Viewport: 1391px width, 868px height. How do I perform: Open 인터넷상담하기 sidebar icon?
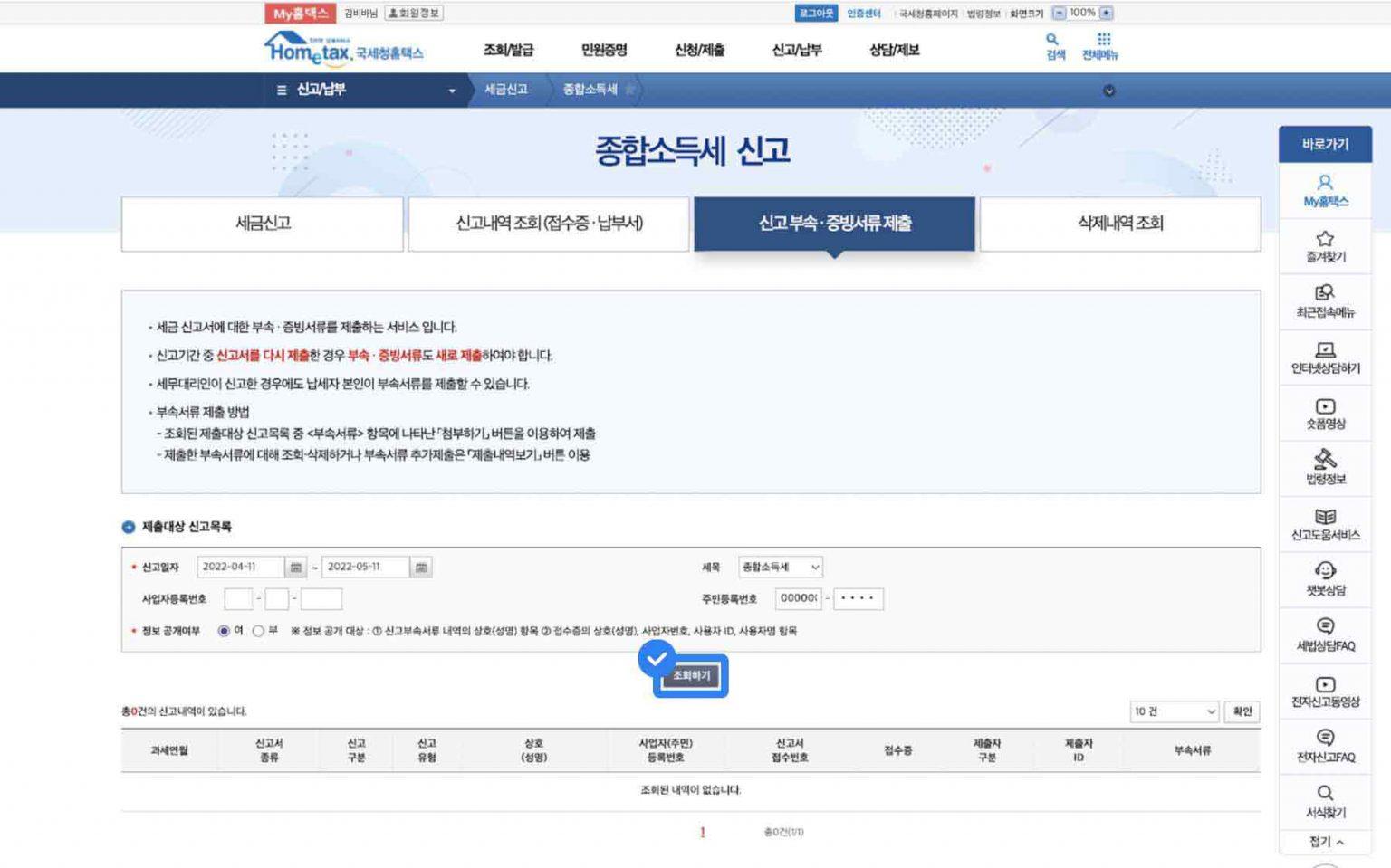click(x=1325, y=350)
